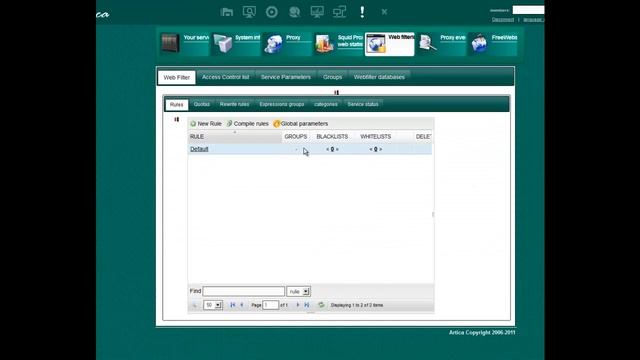The image size is (640, 360).
Task: Click the Find search input field
Action: pos(244,291)
